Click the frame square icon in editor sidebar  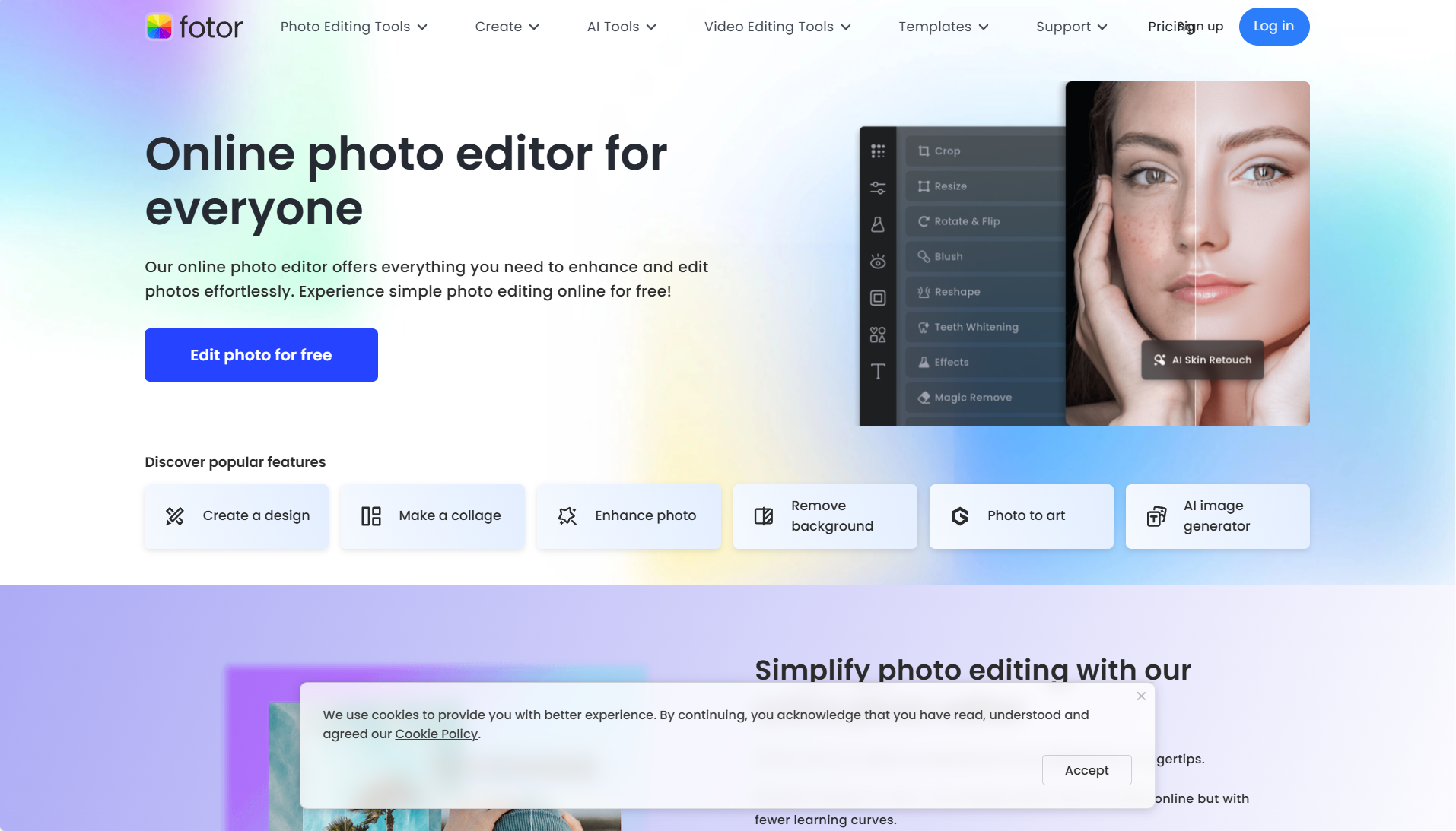pyautogui.click(x=878, y=298)
